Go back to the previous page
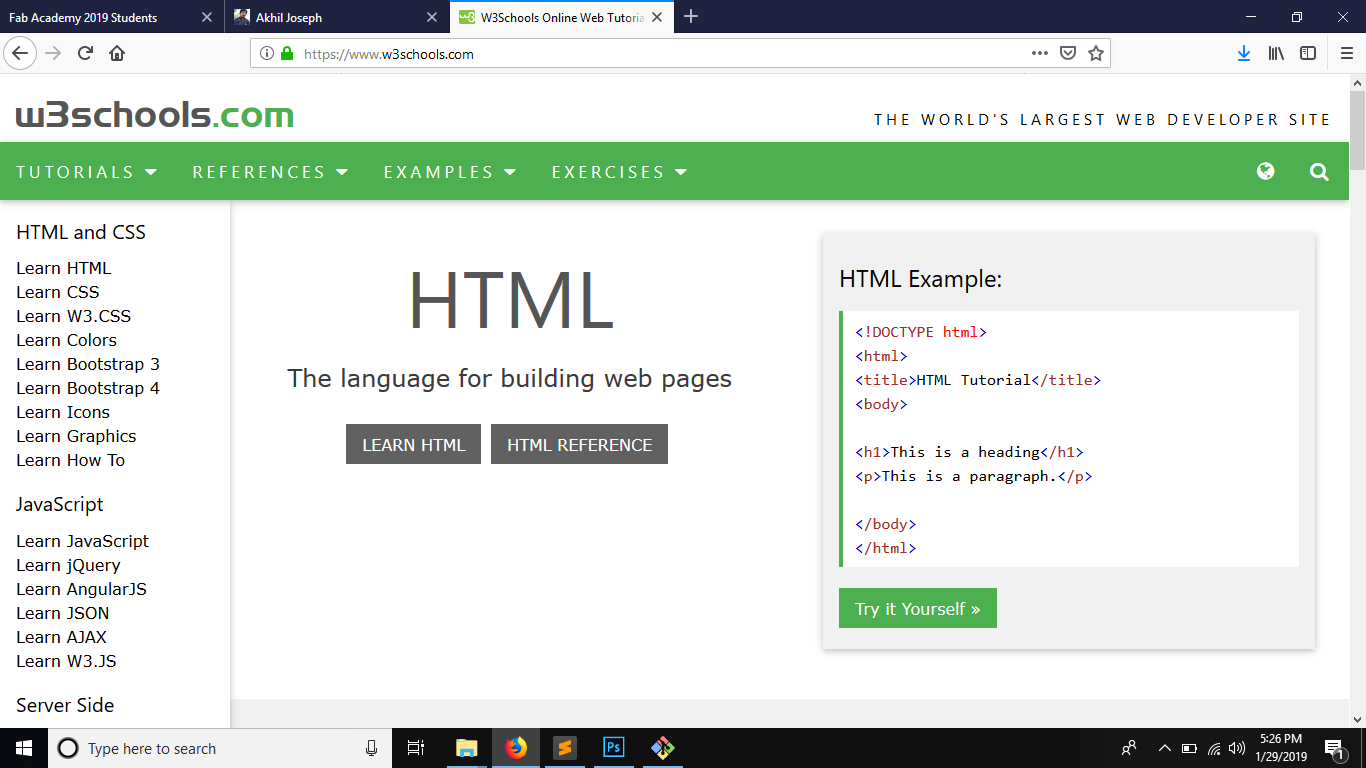 20,53
